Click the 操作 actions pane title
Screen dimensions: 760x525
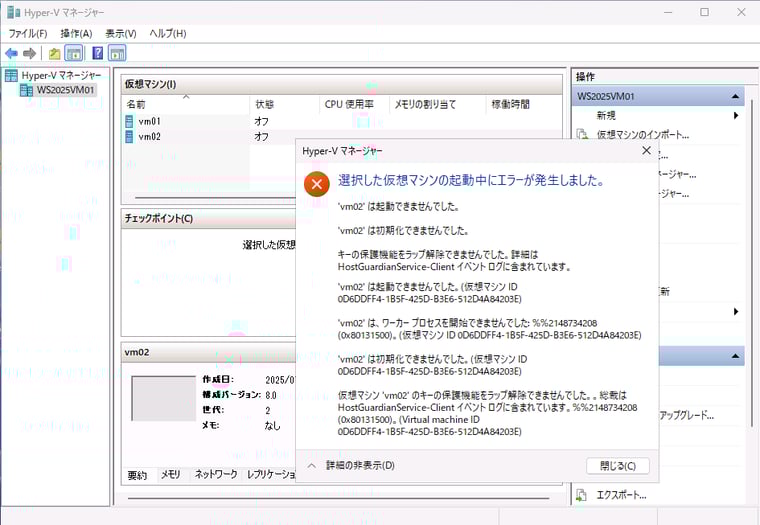tap(585, 77)
